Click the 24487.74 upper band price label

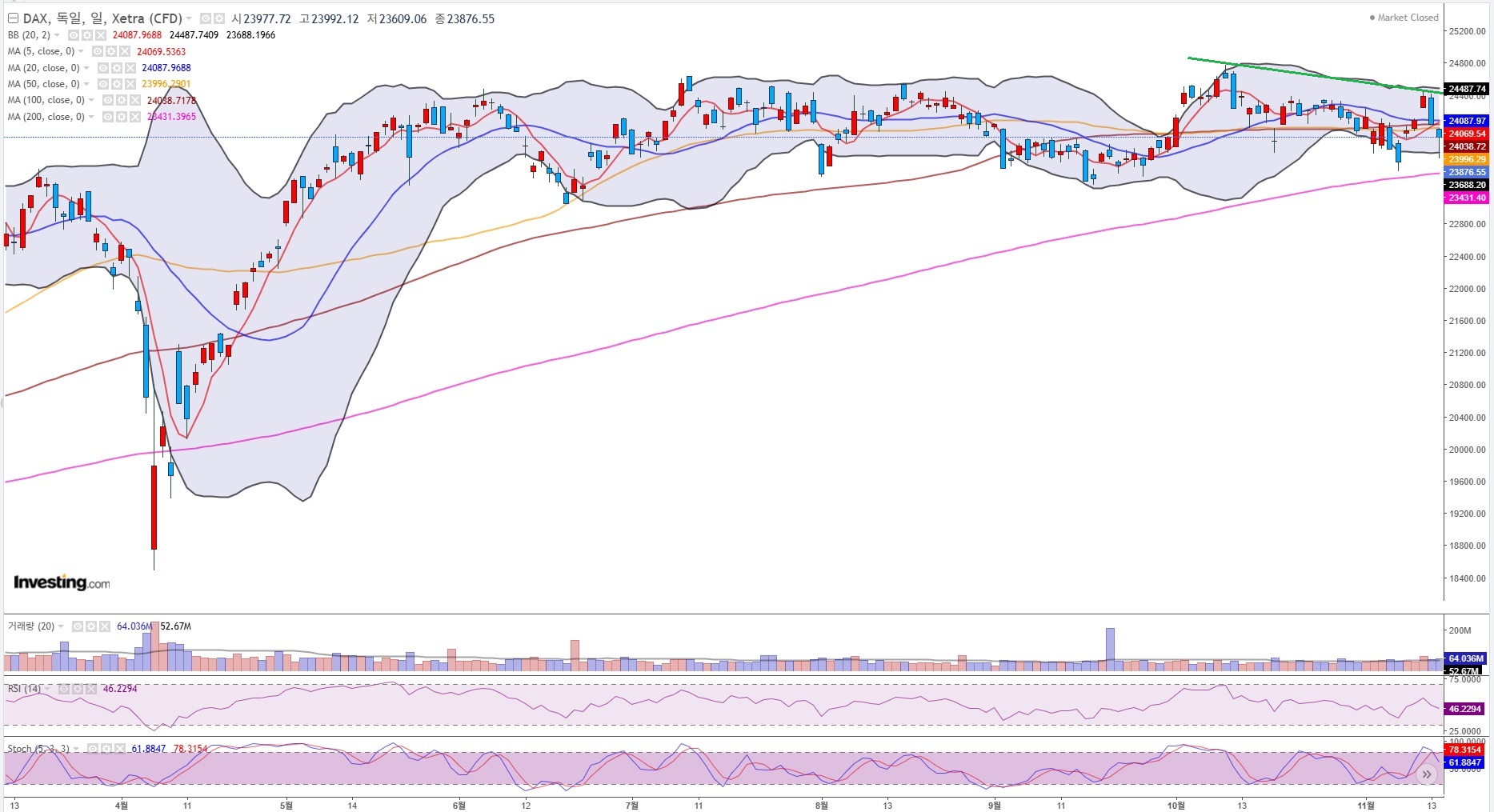[1467, 89]
